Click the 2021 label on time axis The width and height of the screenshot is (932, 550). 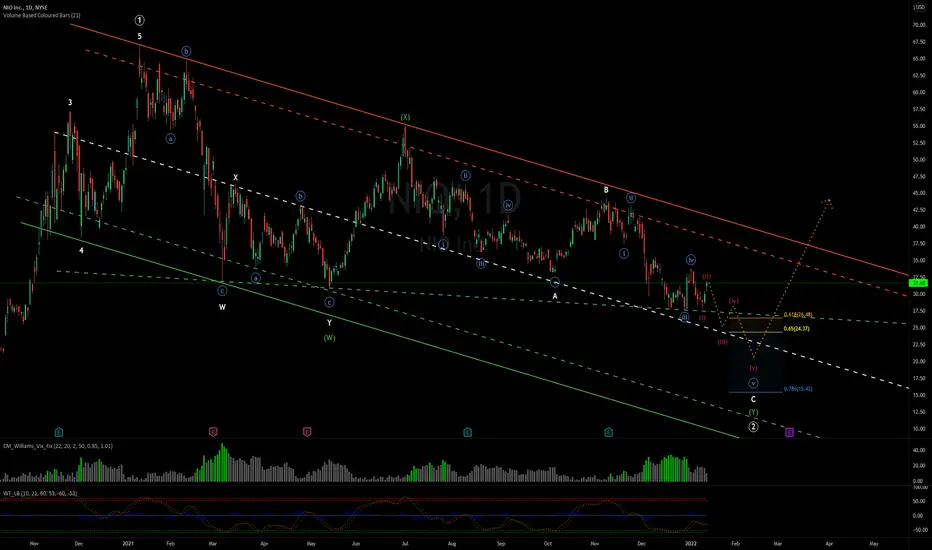pyautogui.click(x=128, y=543)
